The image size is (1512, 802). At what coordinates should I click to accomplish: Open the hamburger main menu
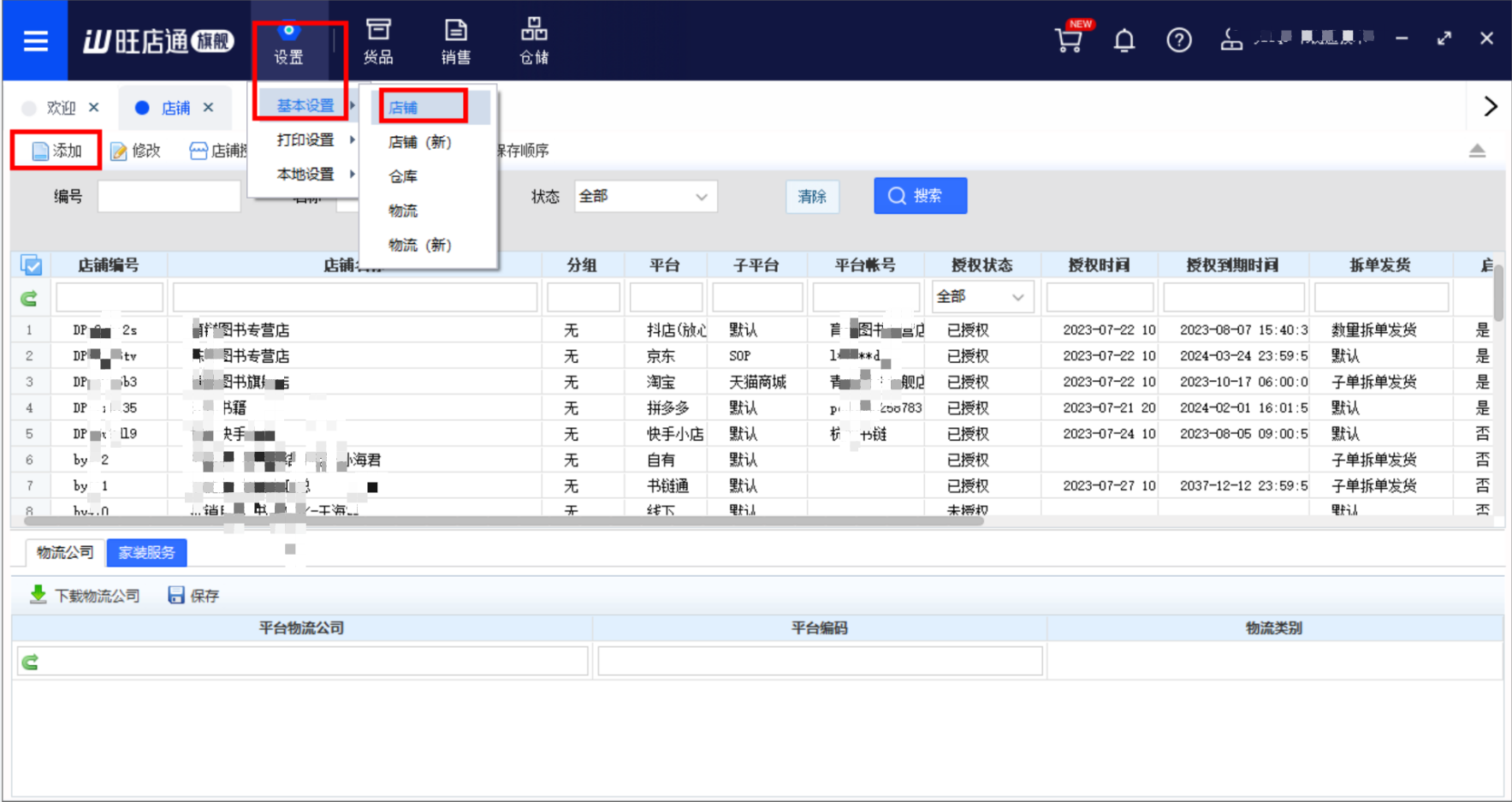point(35,40)
